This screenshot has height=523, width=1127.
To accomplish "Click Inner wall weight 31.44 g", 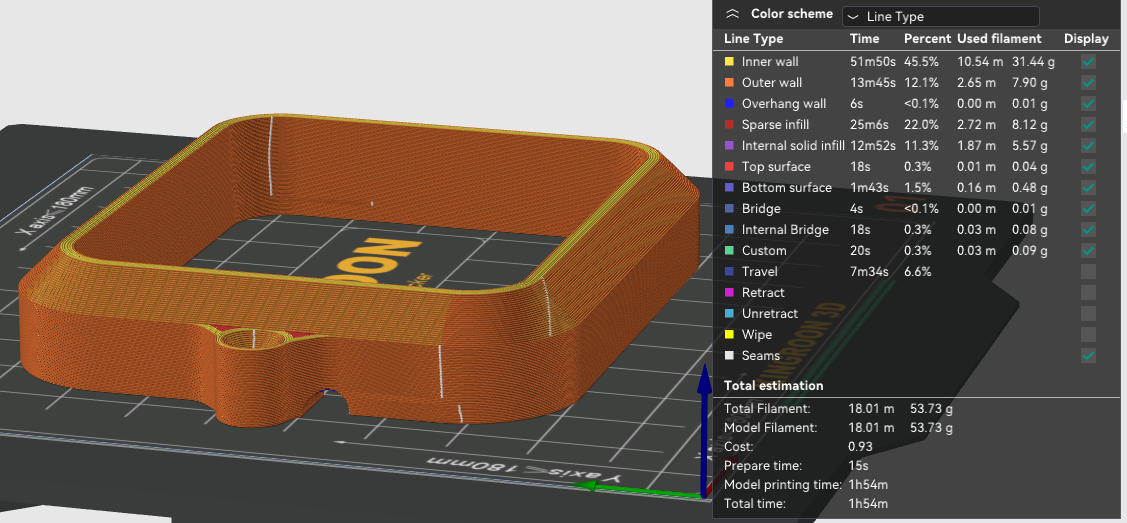I will click(1034, 62).
